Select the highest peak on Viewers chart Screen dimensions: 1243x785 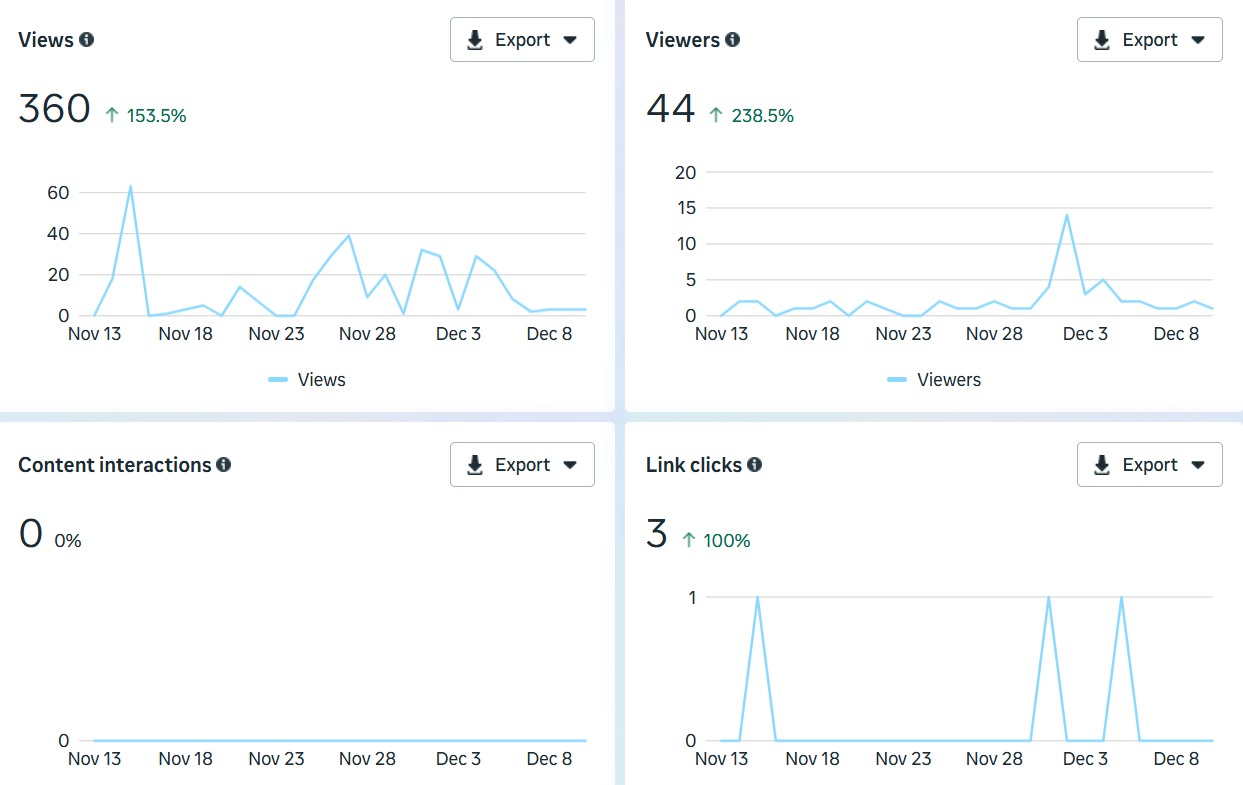[1067, 215]
